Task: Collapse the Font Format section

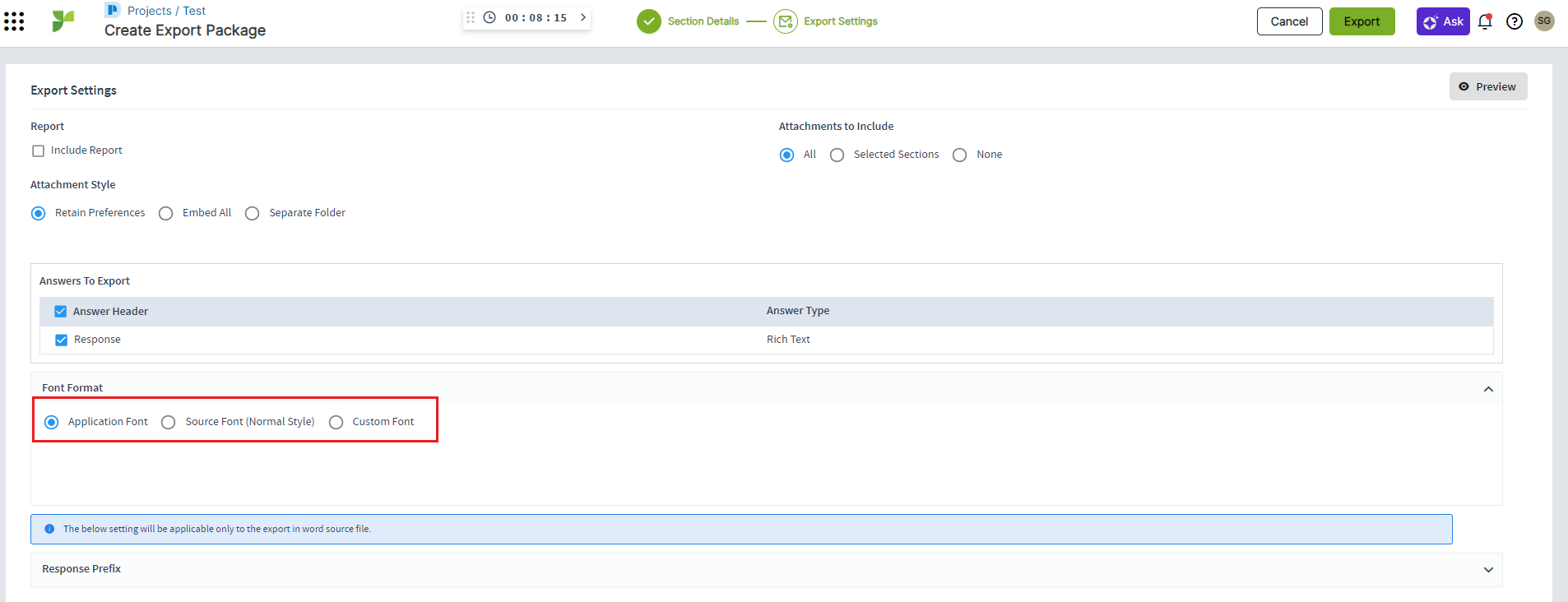Action: click(x=1488, y=389)
